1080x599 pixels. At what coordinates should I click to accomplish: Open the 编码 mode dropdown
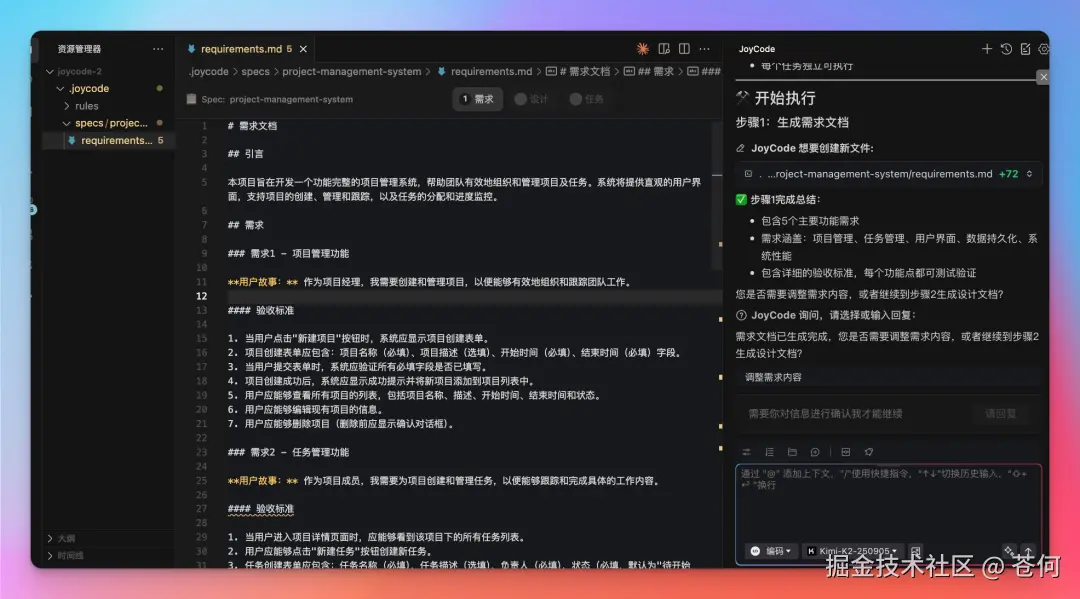772,552
